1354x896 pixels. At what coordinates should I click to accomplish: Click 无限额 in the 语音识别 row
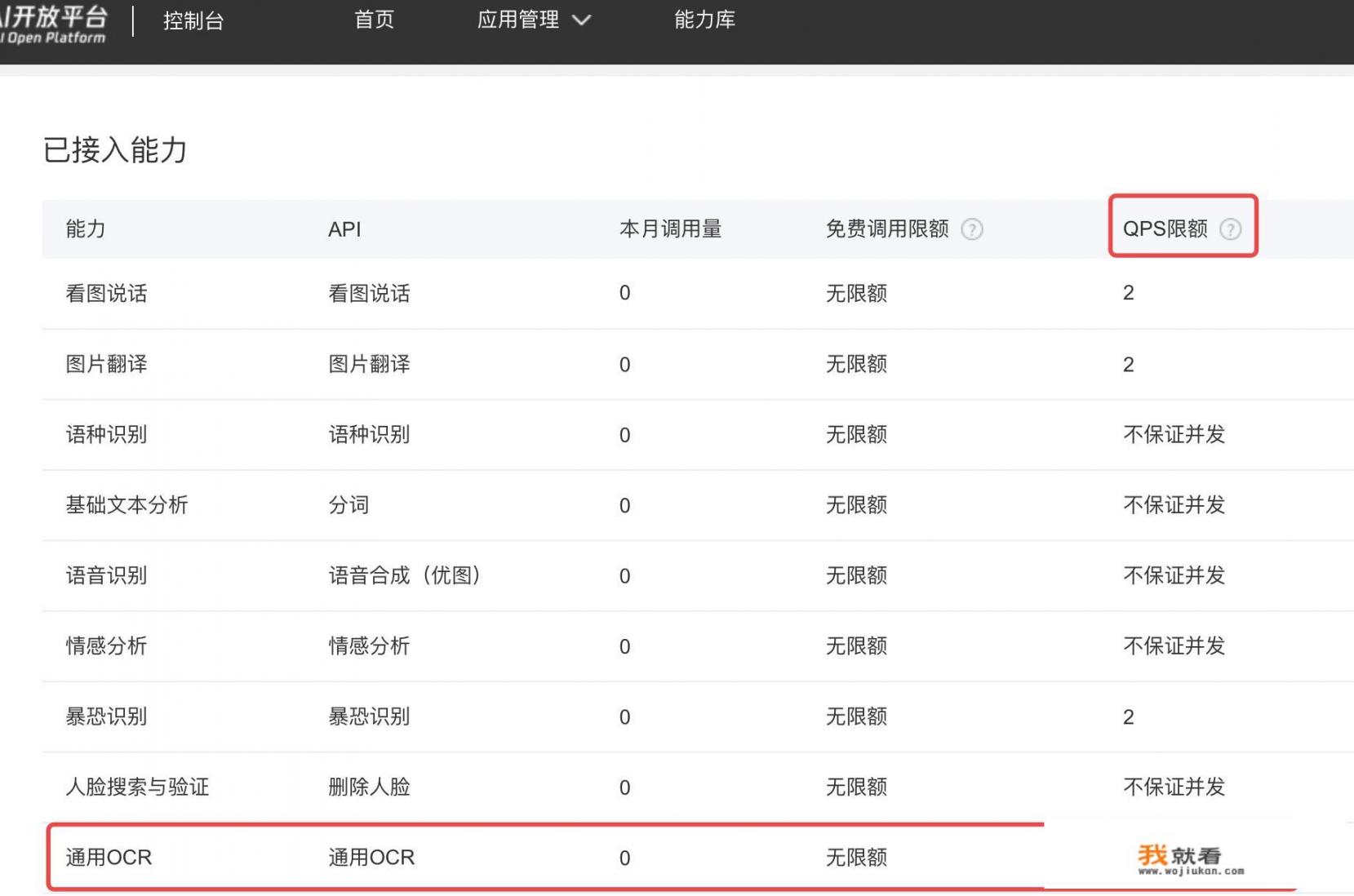click(856, 576)
